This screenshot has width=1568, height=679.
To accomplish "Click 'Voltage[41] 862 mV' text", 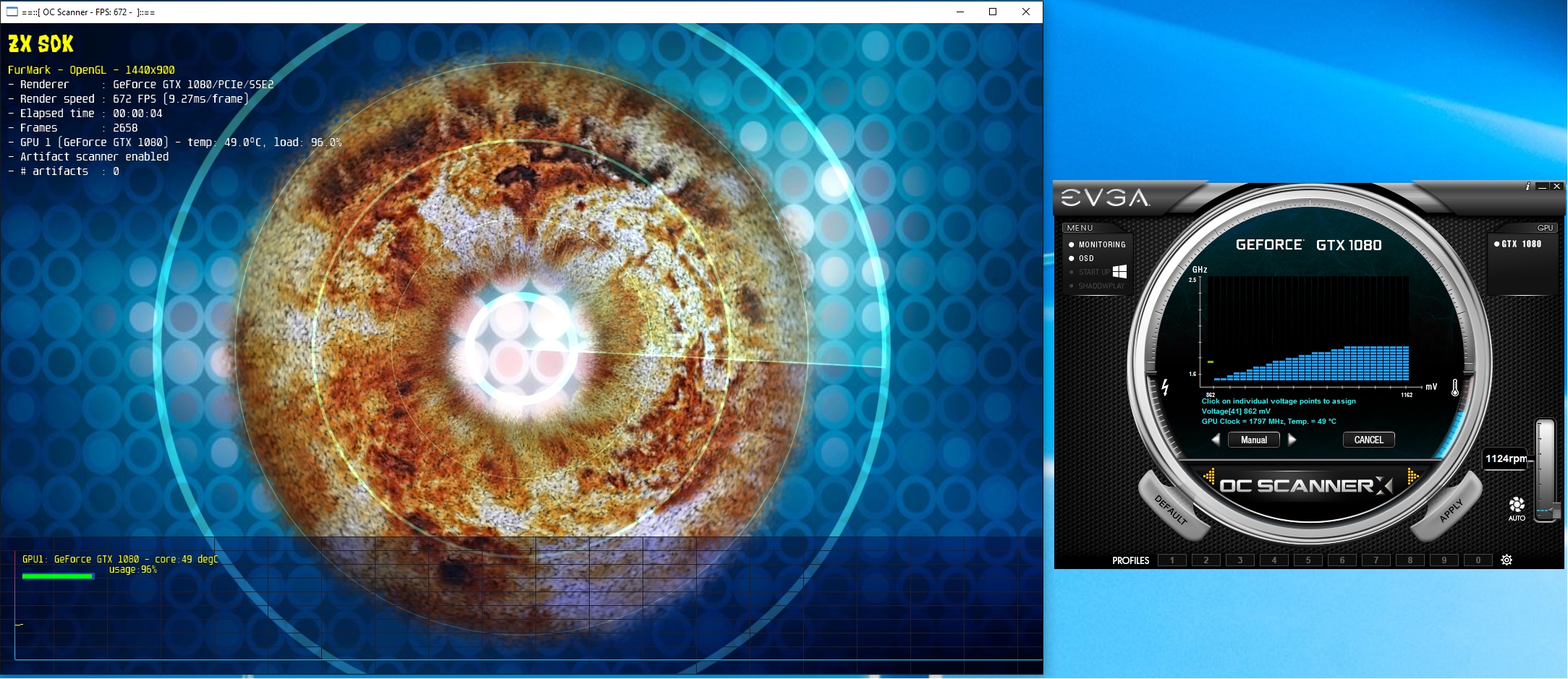I will (x=1236, y=411).
